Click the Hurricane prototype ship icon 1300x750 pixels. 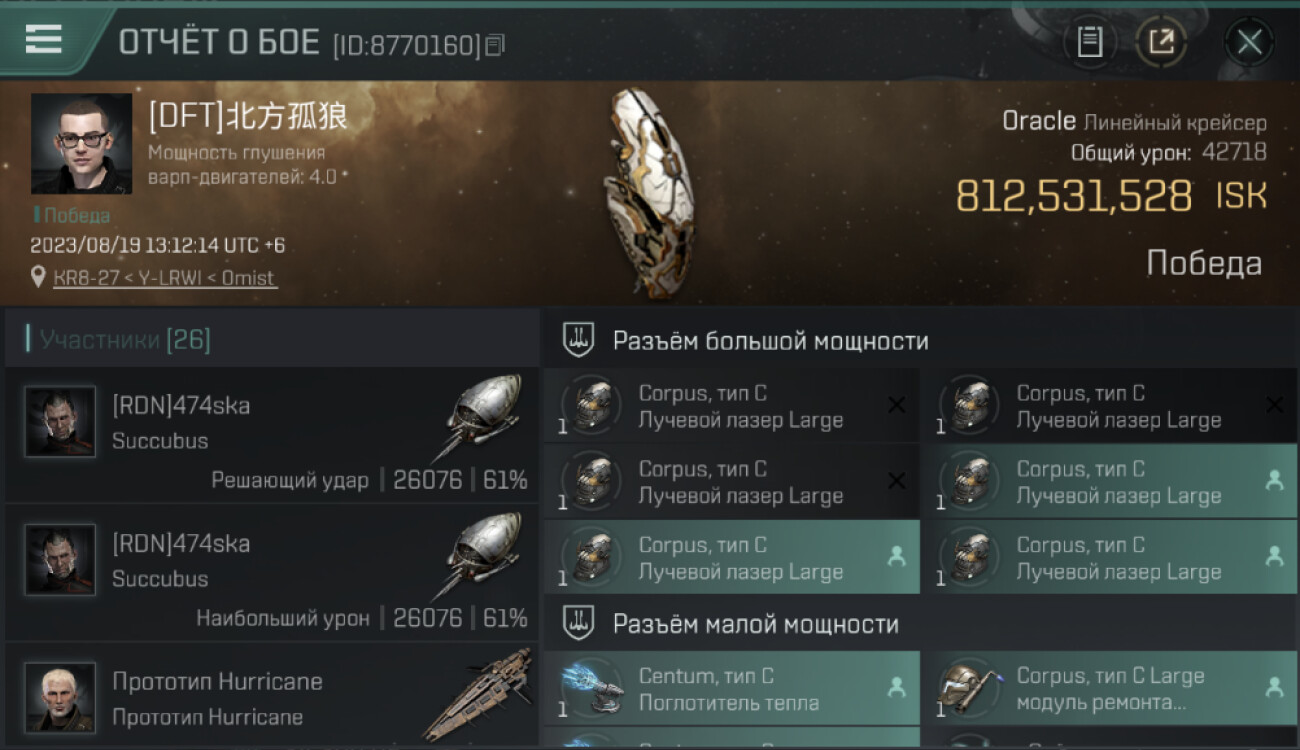[478, 695]
